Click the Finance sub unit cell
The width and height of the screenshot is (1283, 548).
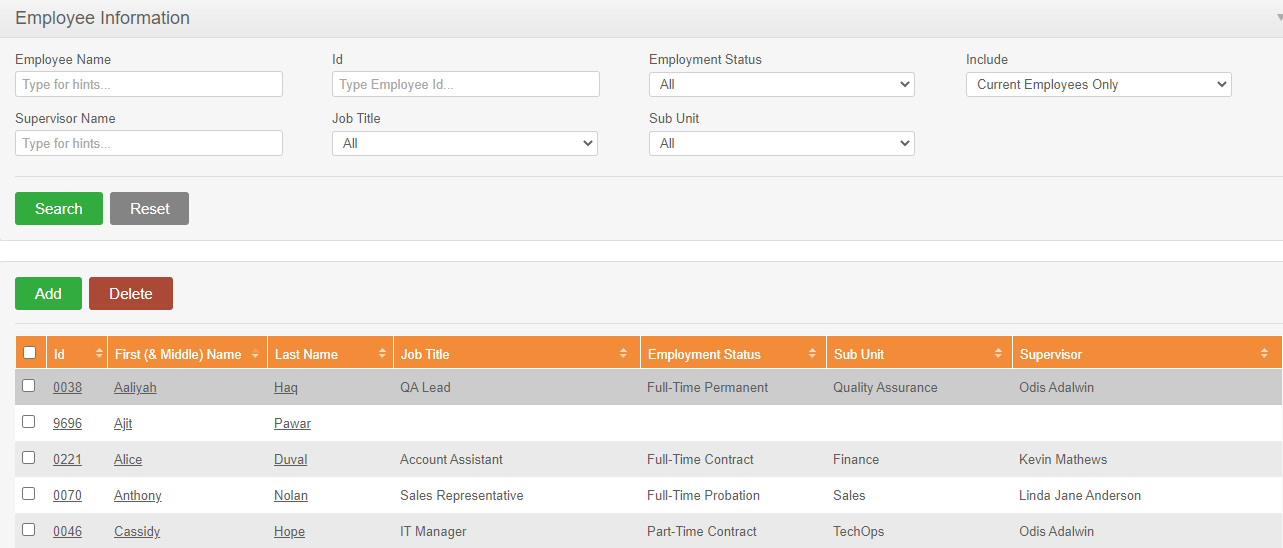pyautogui.click(x=856, y=460)
